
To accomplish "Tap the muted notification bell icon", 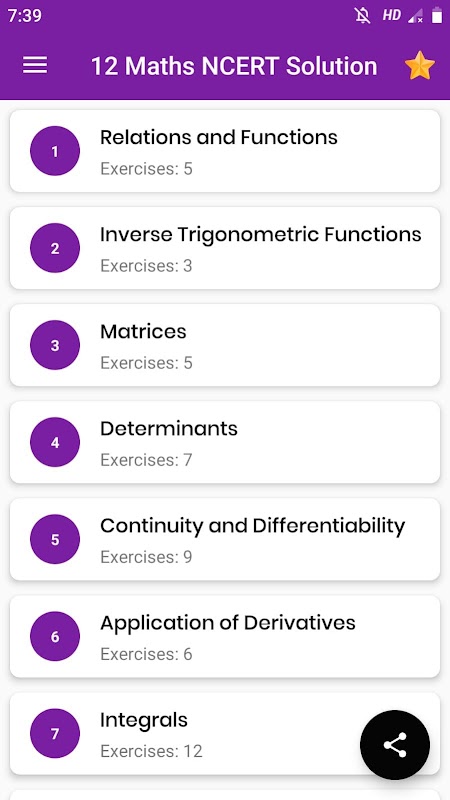I will 362,16.
